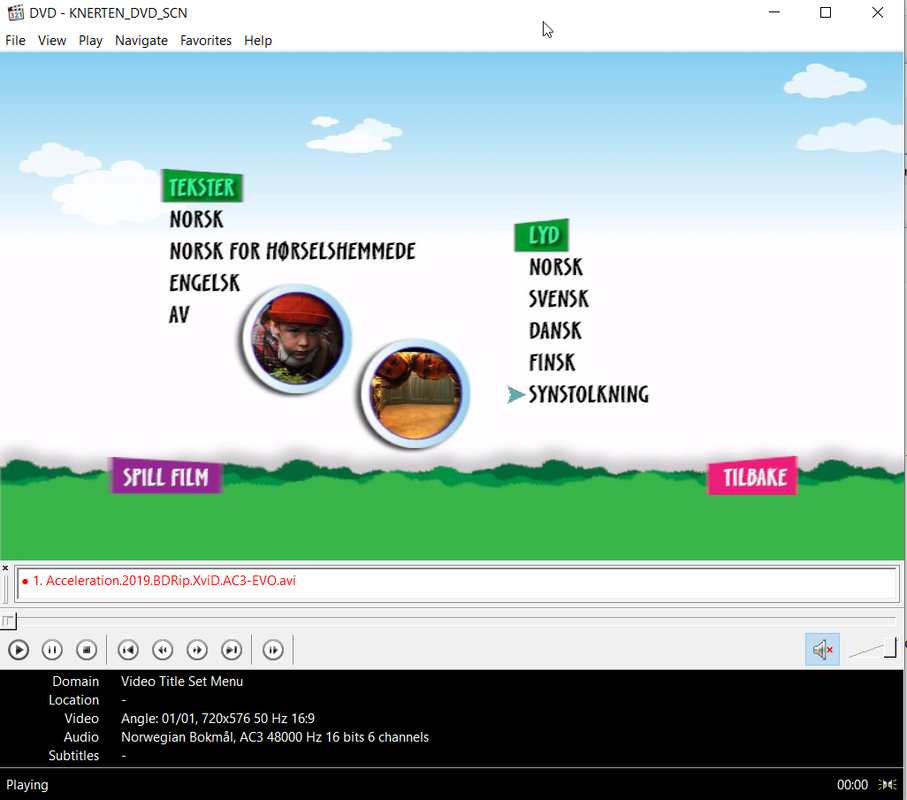This screenshot has height=800, width=907.
Task: Click the Playing status text
Action: [x=27, y=785]
